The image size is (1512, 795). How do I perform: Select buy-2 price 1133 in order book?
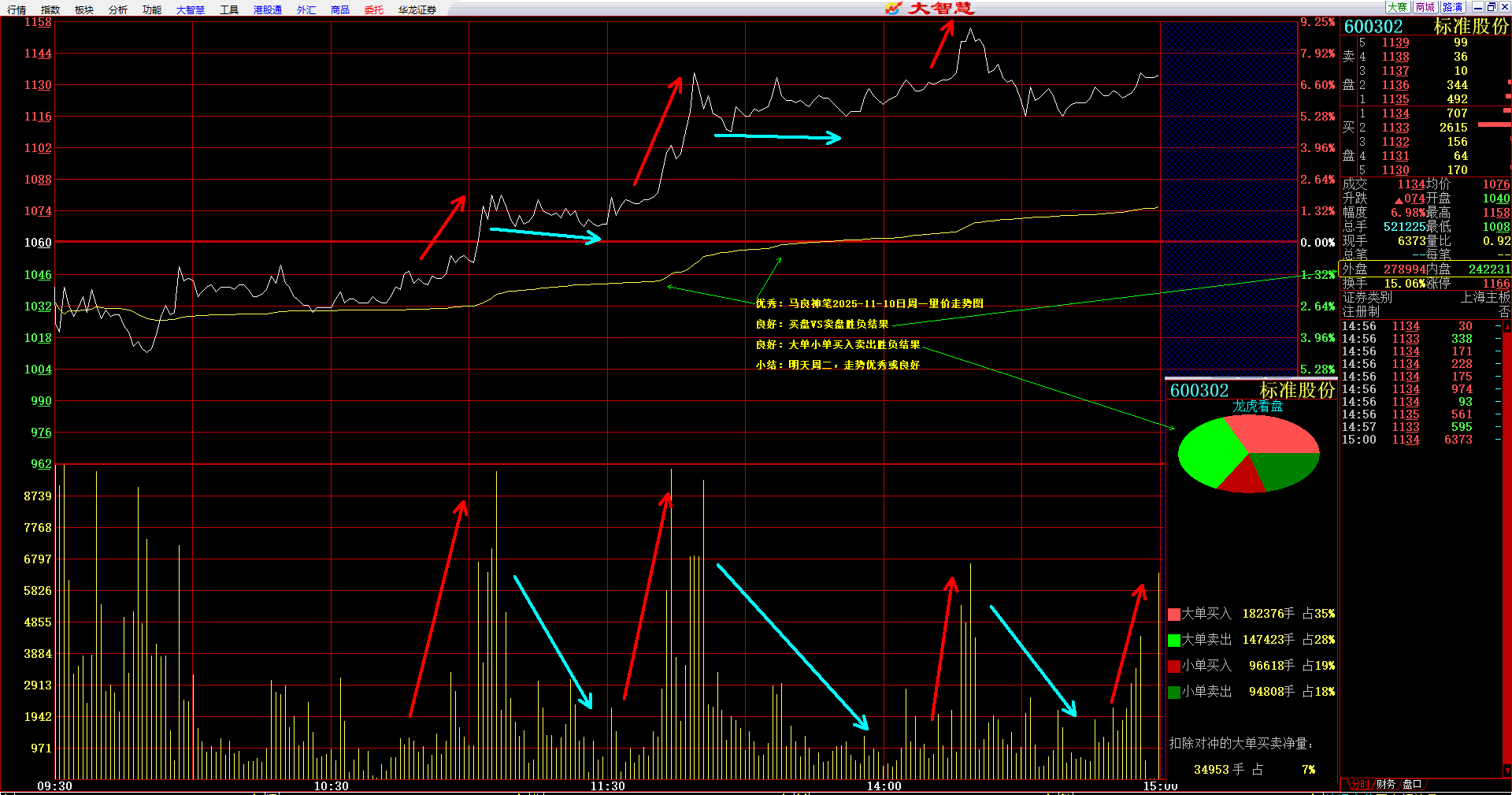tap(1395, 128)
